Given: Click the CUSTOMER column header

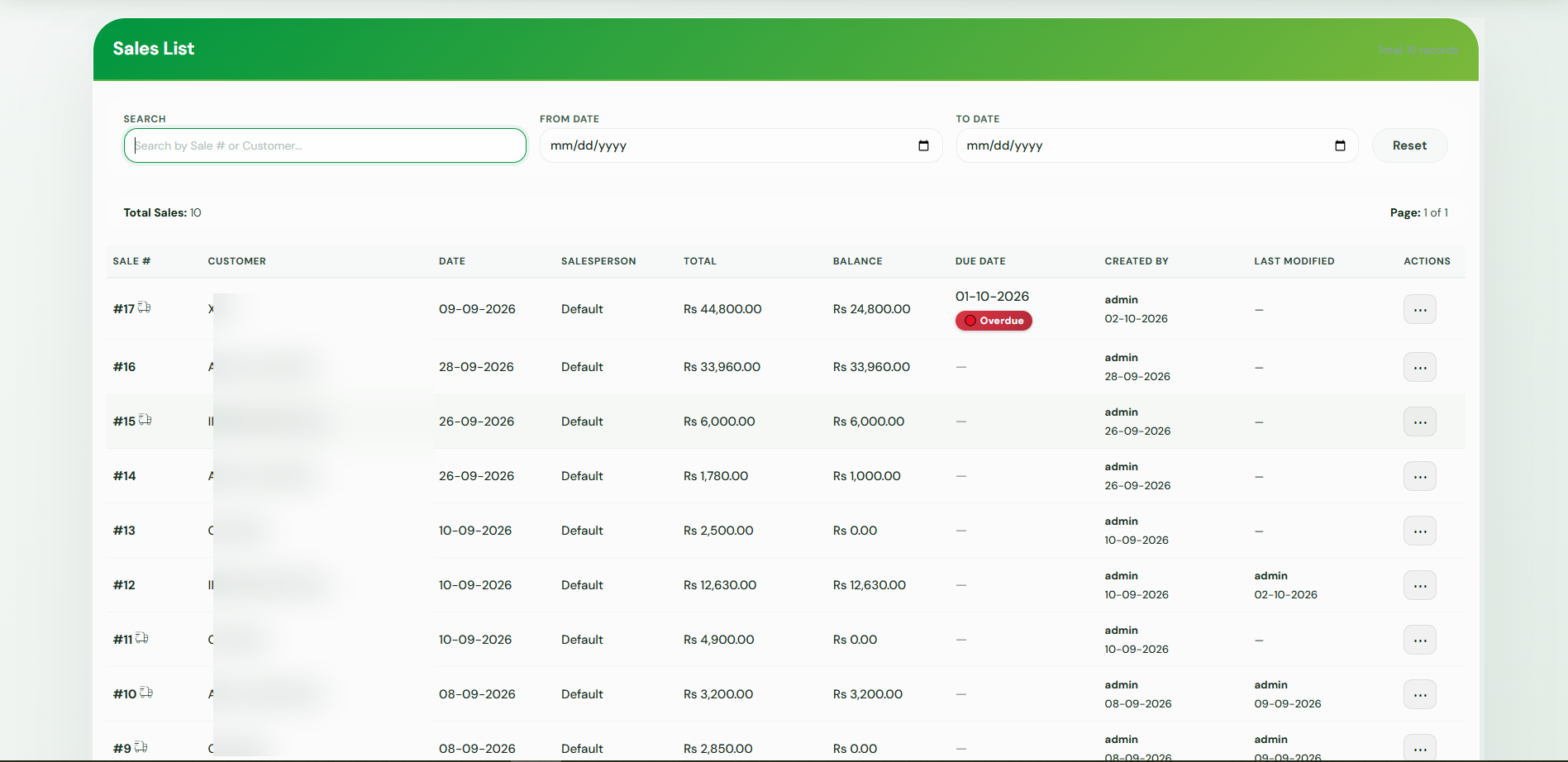Looking at the screenshot, I should pyautogui.click(x=237, y=261).
